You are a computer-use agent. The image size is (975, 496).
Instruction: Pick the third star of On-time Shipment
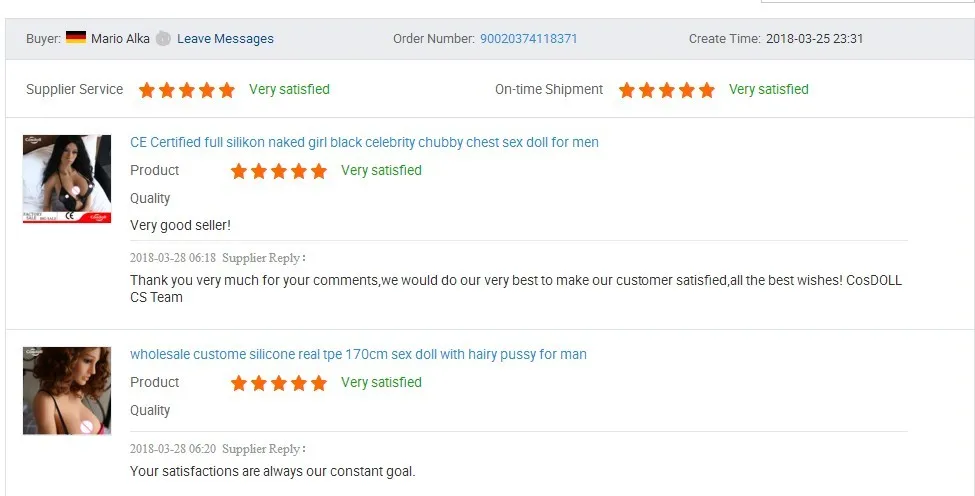667,90
